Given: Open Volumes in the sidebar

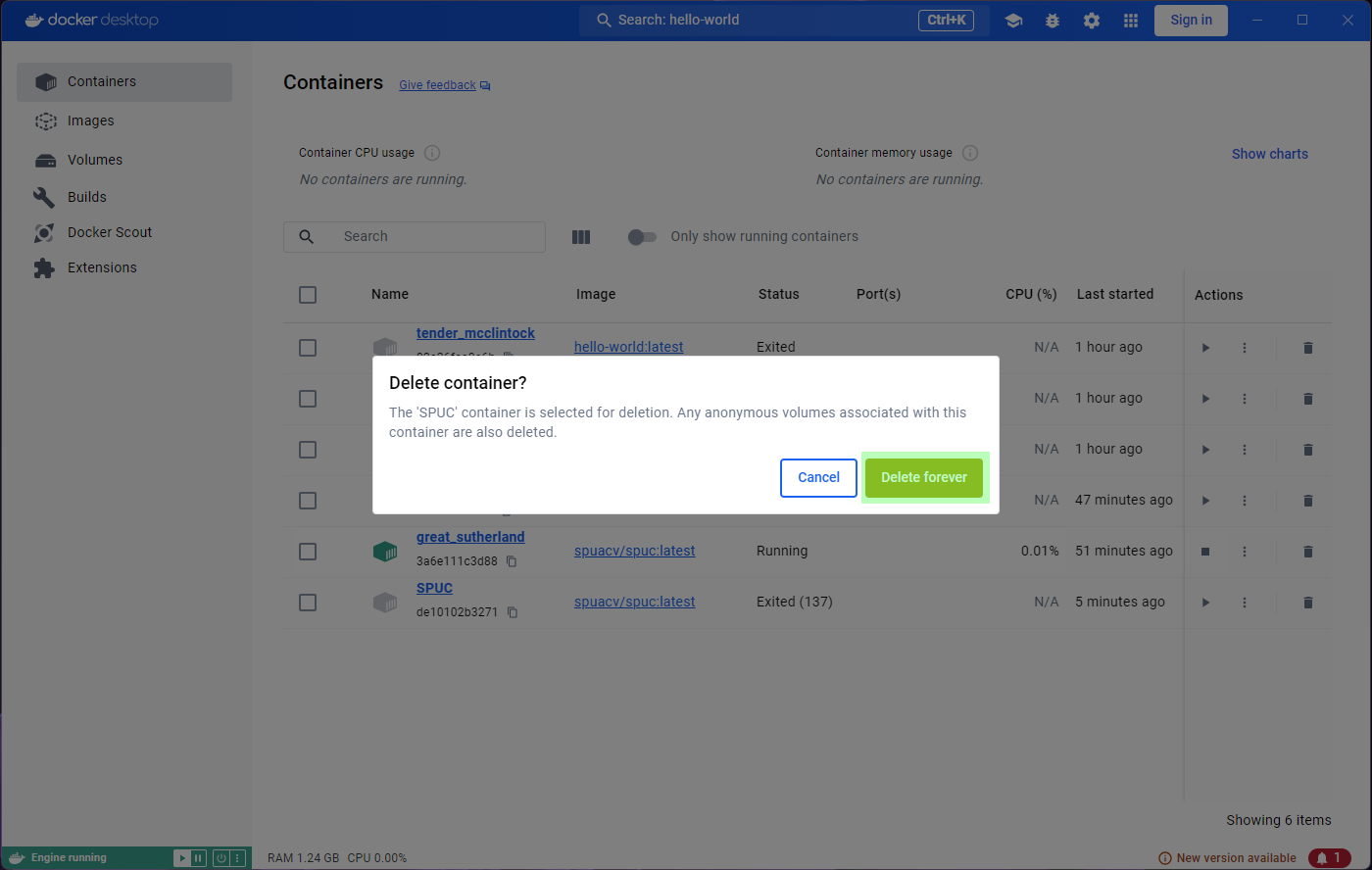Looking at the screenshot, I should click(x=124, y=160).
